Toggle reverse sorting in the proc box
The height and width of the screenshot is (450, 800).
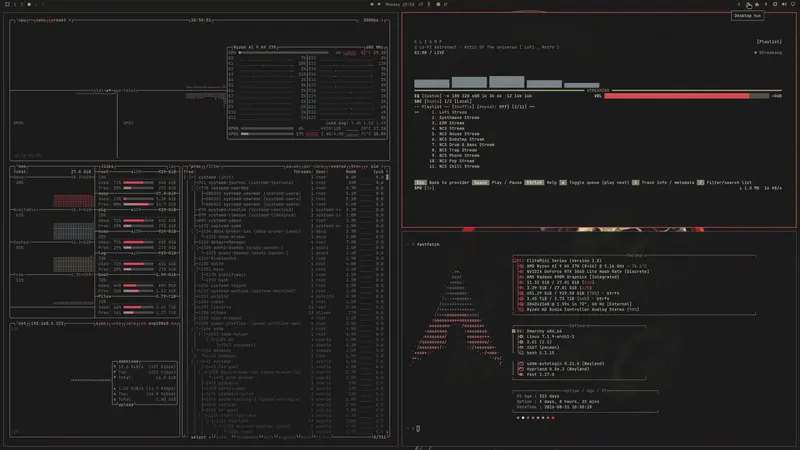tap(337, 166)
